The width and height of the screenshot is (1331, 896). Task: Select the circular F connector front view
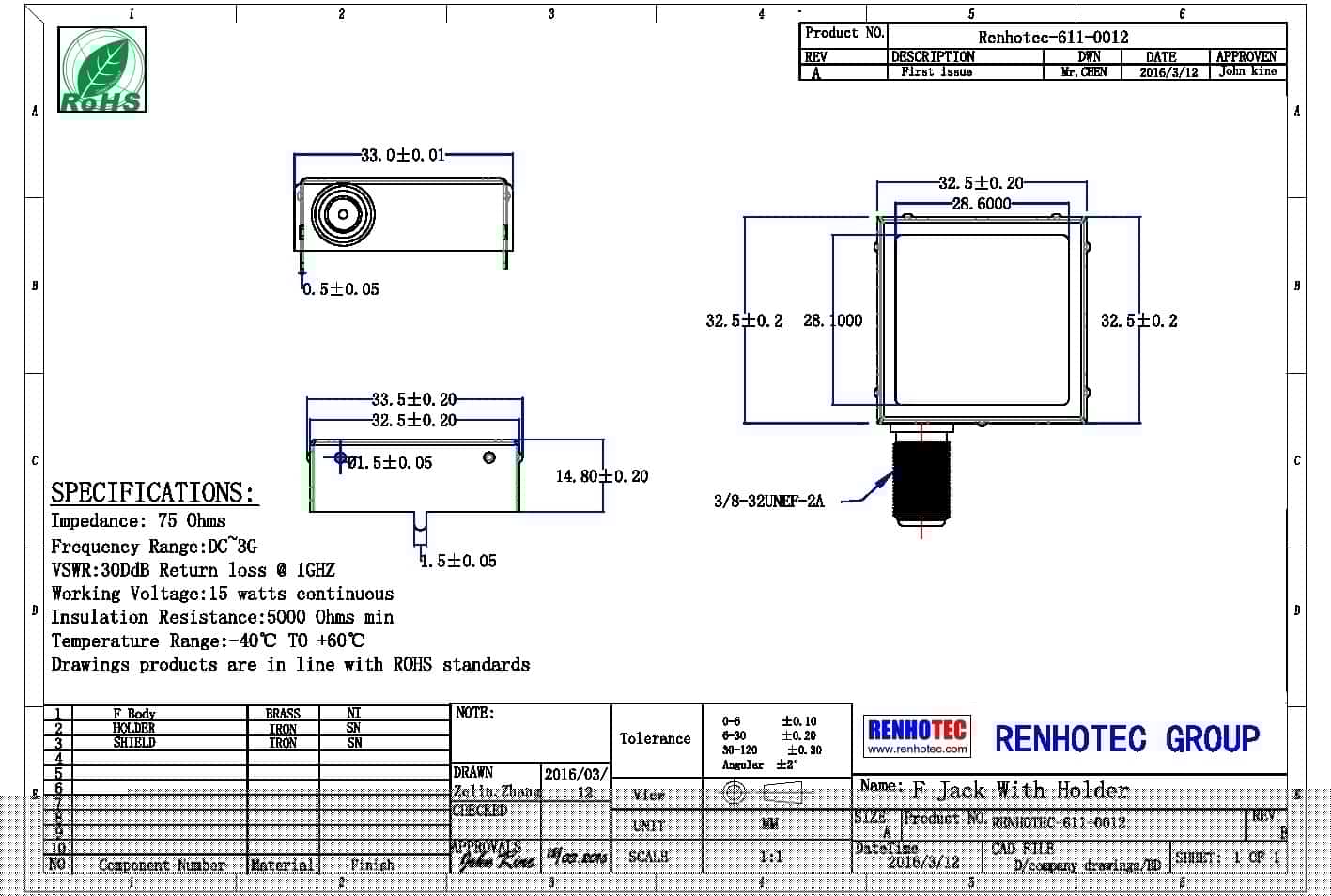coord(343,214)
